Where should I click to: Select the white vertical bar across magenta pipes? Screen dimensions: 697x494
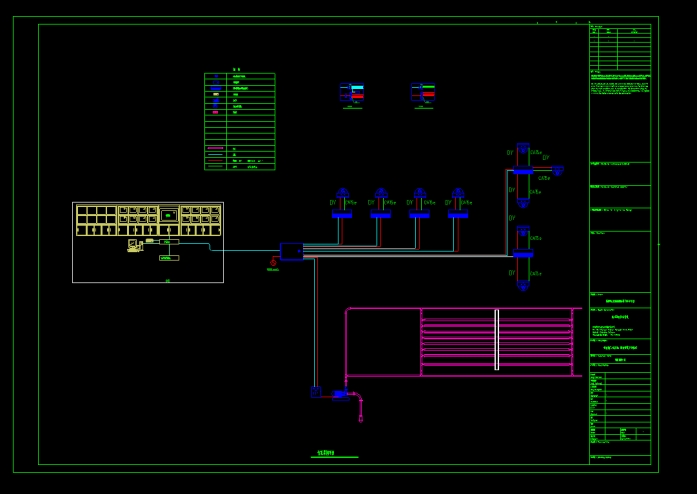(x=497, y=340)
